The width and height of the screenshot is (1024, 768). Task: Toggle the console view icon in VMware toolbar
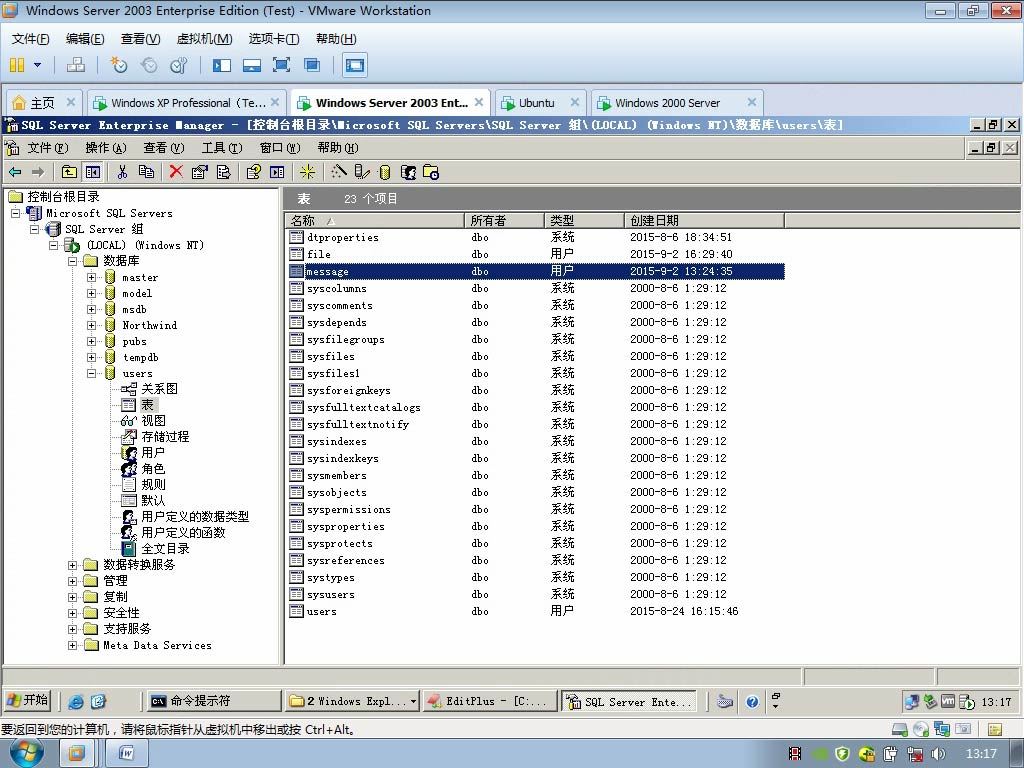coord(355,65)
